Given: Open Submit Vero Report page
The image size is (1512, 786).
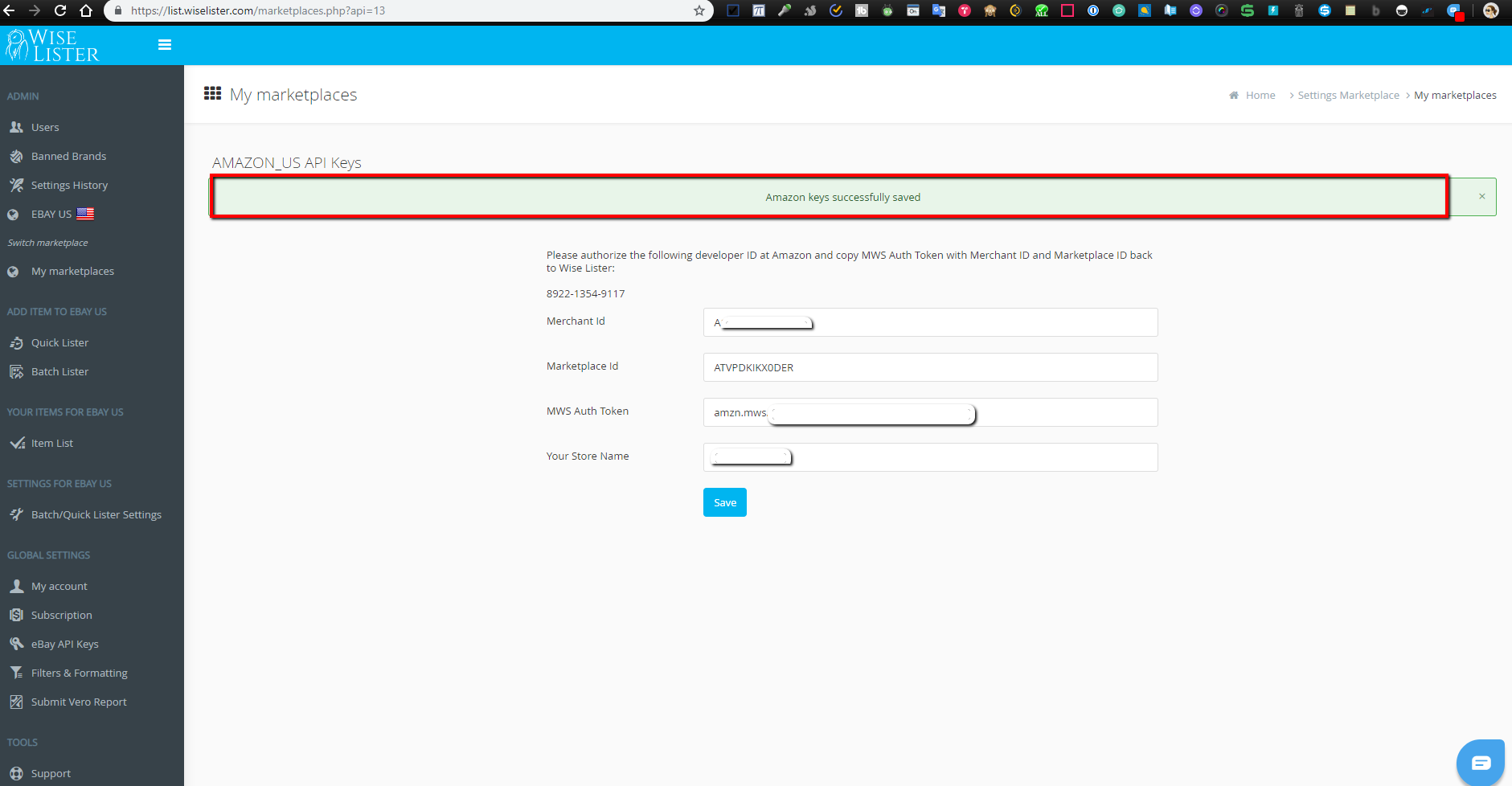Looking at the screenshot, I should pyautogui.click(x=79, y=702).
